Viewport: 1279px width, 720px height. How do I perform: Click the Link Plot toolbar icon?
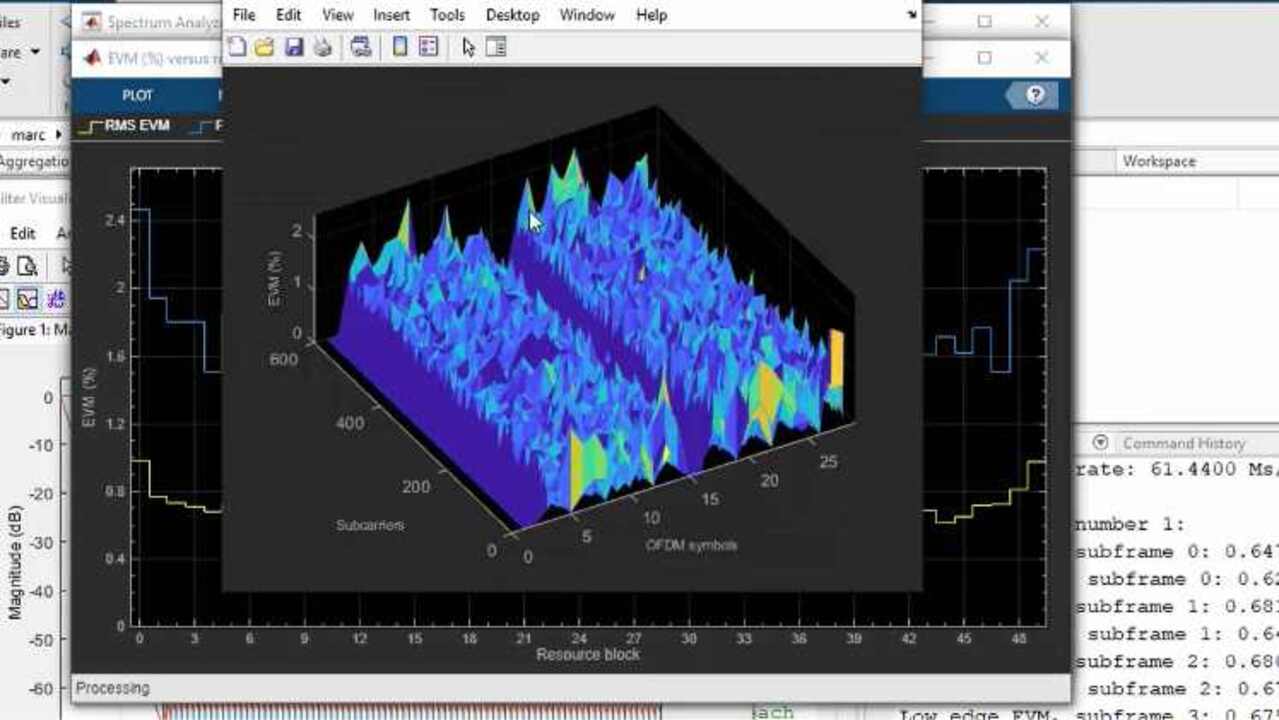point(361,47)
